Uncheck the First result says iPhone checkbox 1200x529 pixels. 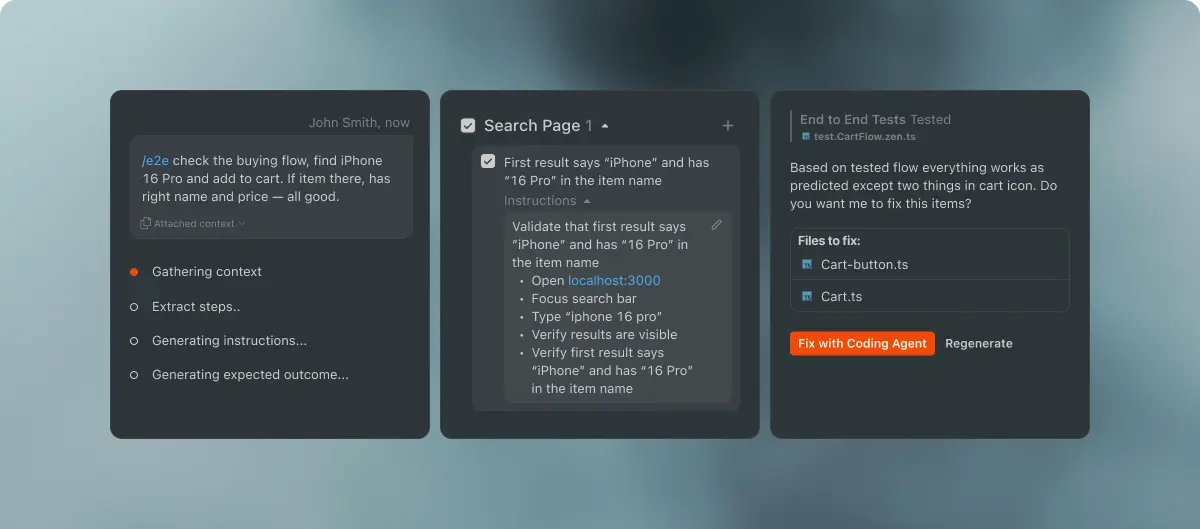(x=488, y=161)
